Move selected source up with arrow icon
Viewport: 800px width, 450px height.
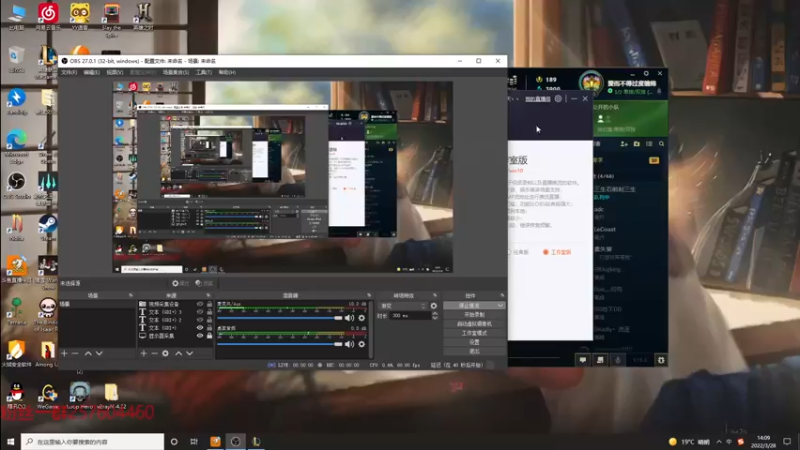click(179, 353)
